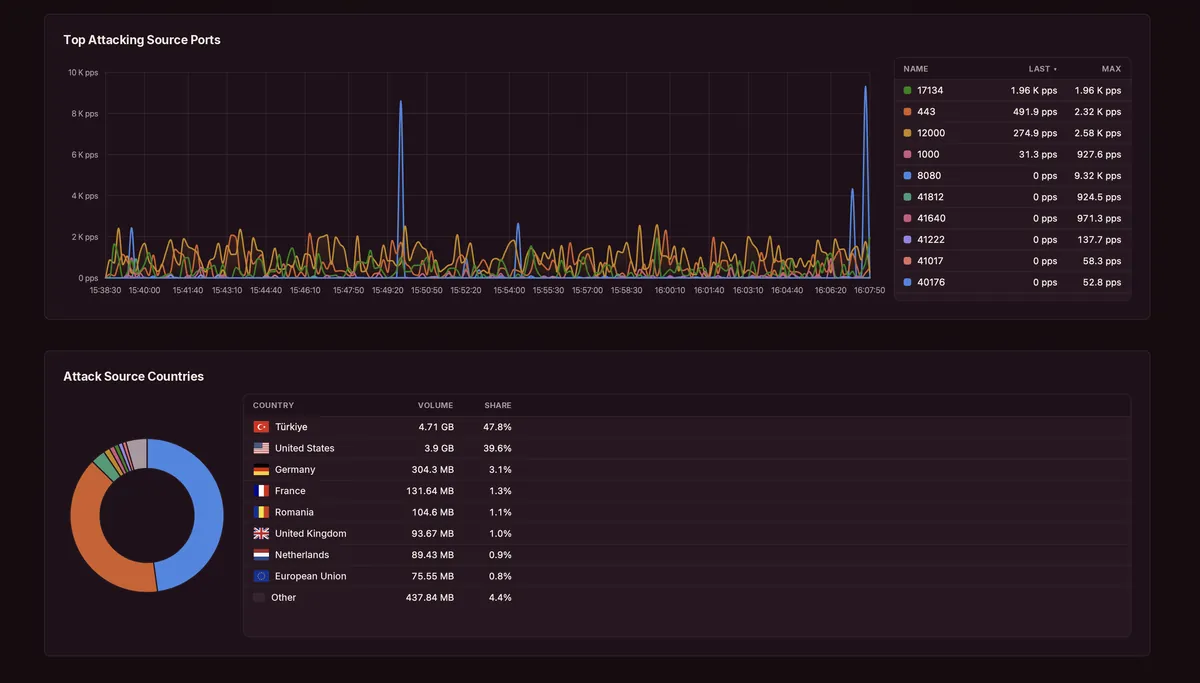
Task: Click the 274.9 pps last value
Action: coord(1035,133)
